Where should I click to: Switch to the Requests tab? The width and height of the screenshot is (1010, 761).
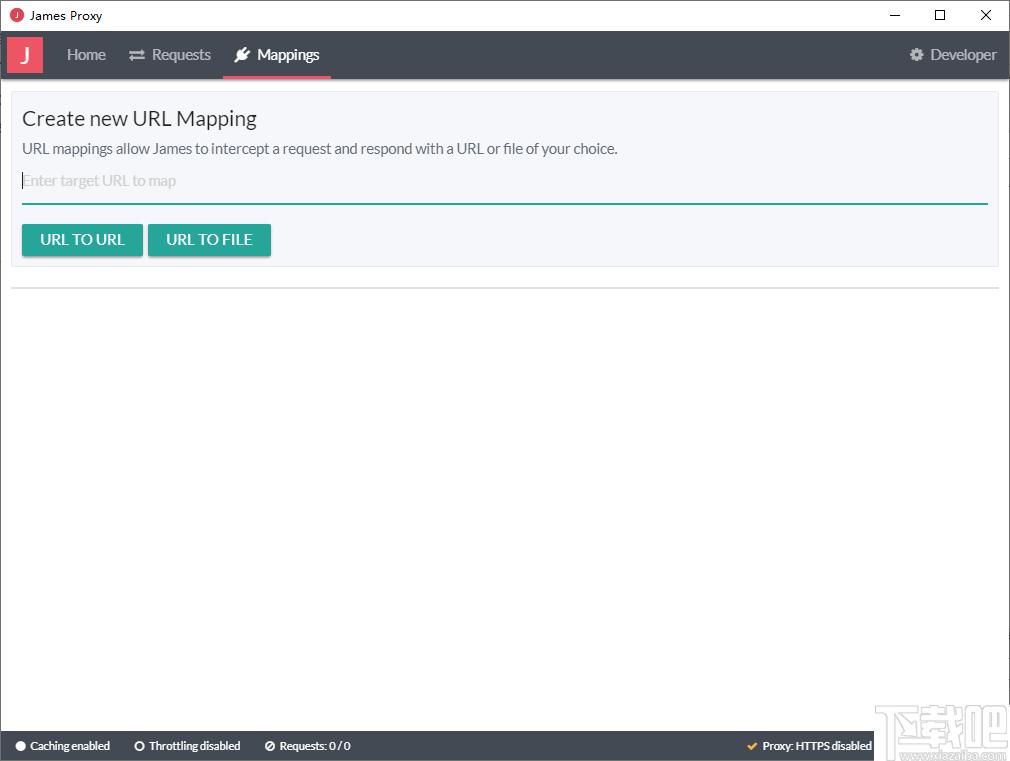[x=170, y=55]
